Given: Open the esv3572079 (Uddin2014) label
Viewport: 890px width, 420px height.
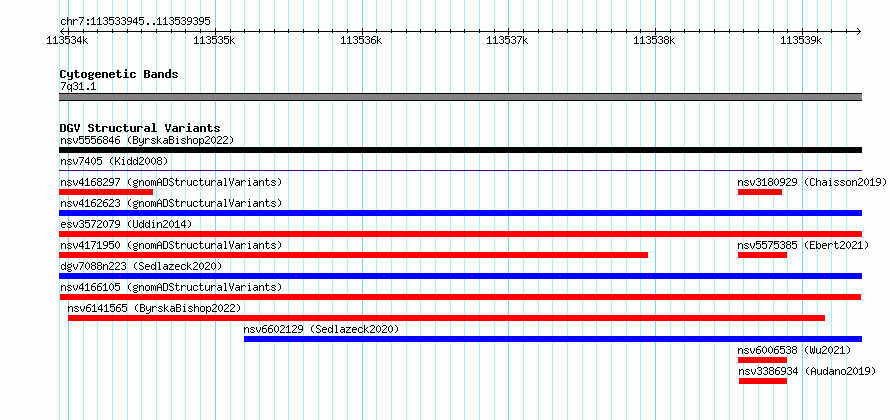Looking at the screenshot, I should (x=126, y=224).
